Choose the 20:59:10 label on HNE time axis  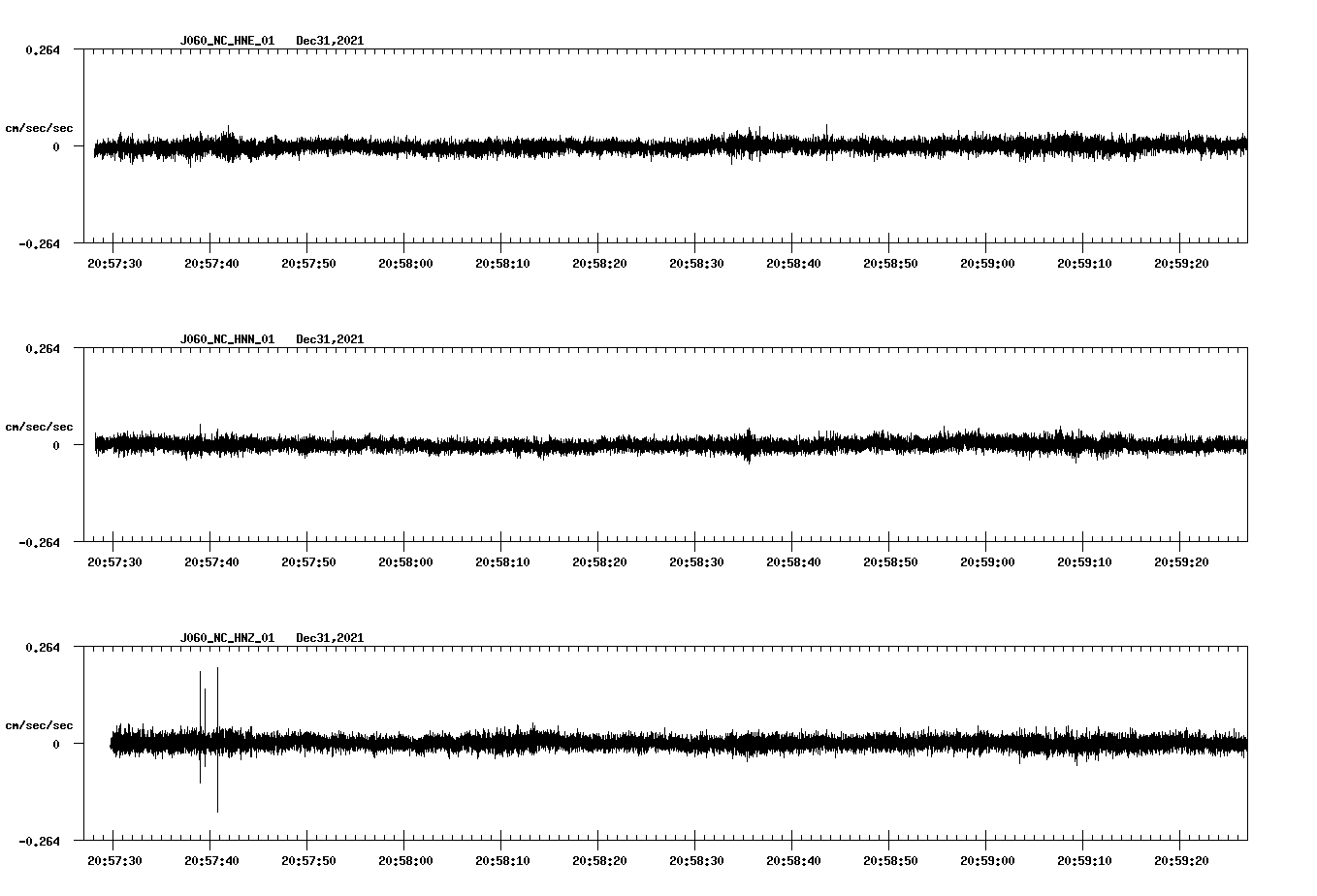pos(1084,264)
